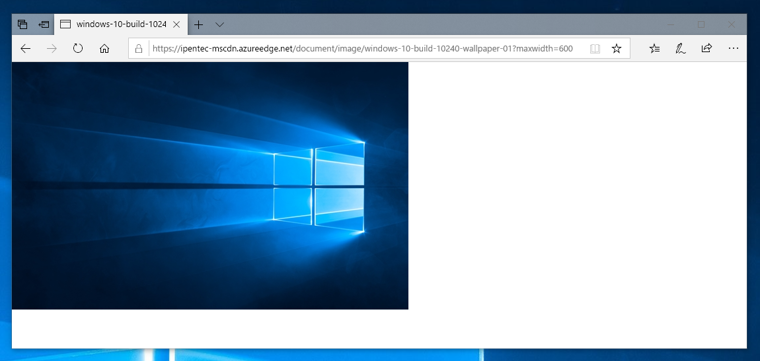Open the tabs you've set aside

pyautogui.click(x=22, y=24)
